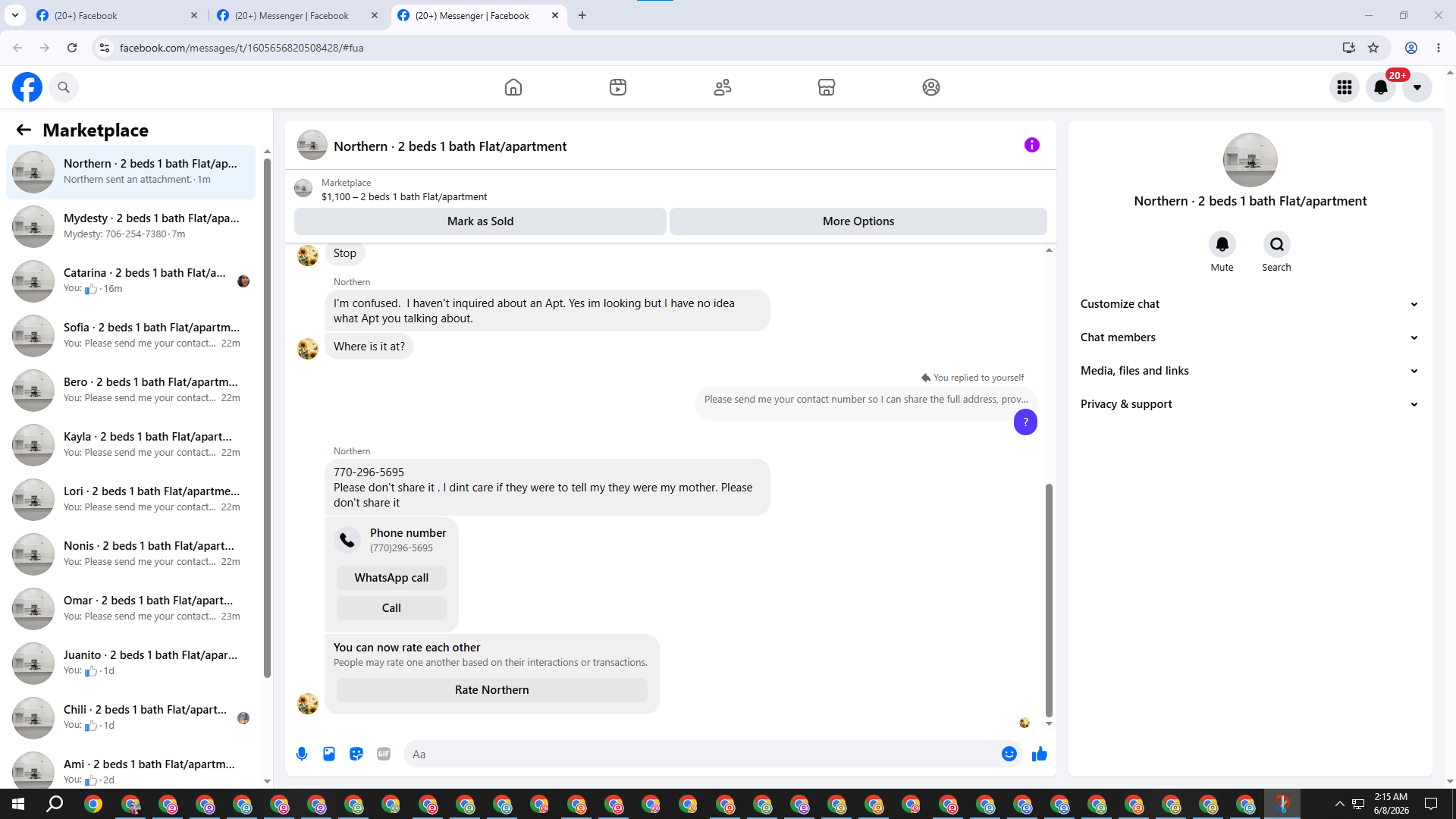Viewport: 1456px width, 819px height.
Task: Click Northern's large profile picture in sidebar
Action: pos(1250,160)
